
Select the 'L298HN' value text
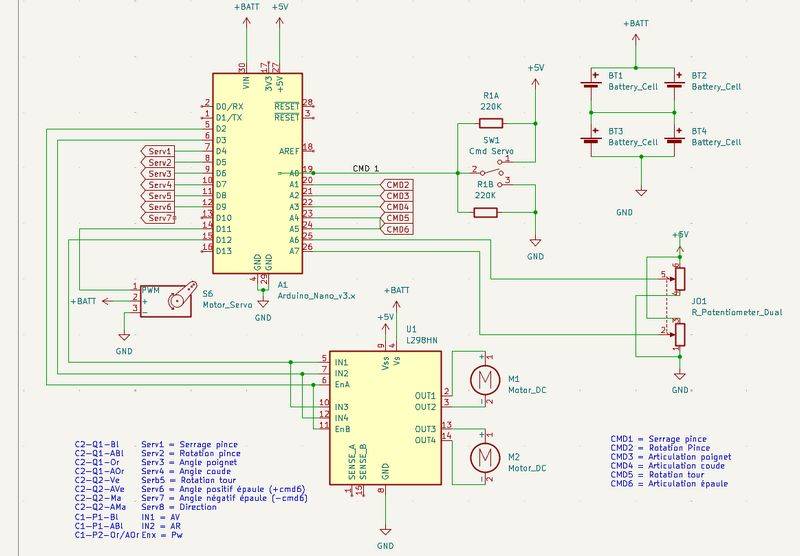[x=421, y=340]
